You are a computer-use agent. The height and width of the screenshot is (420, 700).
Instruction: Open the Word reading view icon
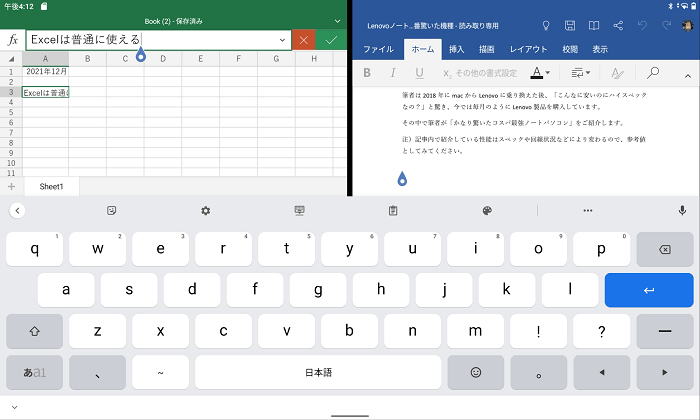594,25
